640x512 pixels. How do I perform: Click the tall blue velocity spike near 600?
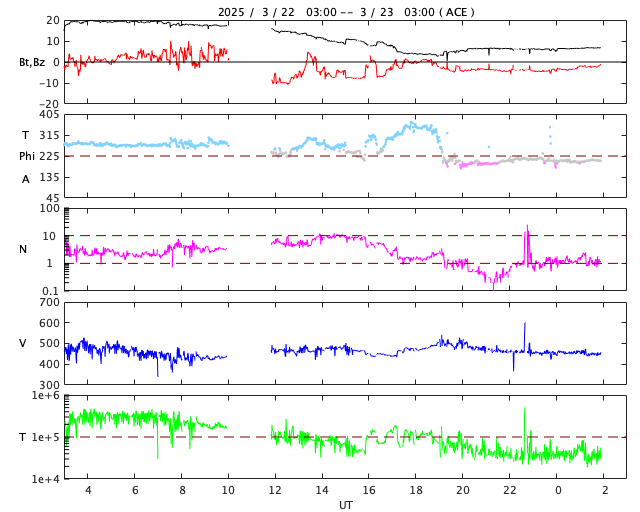pyautogui.click(x=525, y=335)
